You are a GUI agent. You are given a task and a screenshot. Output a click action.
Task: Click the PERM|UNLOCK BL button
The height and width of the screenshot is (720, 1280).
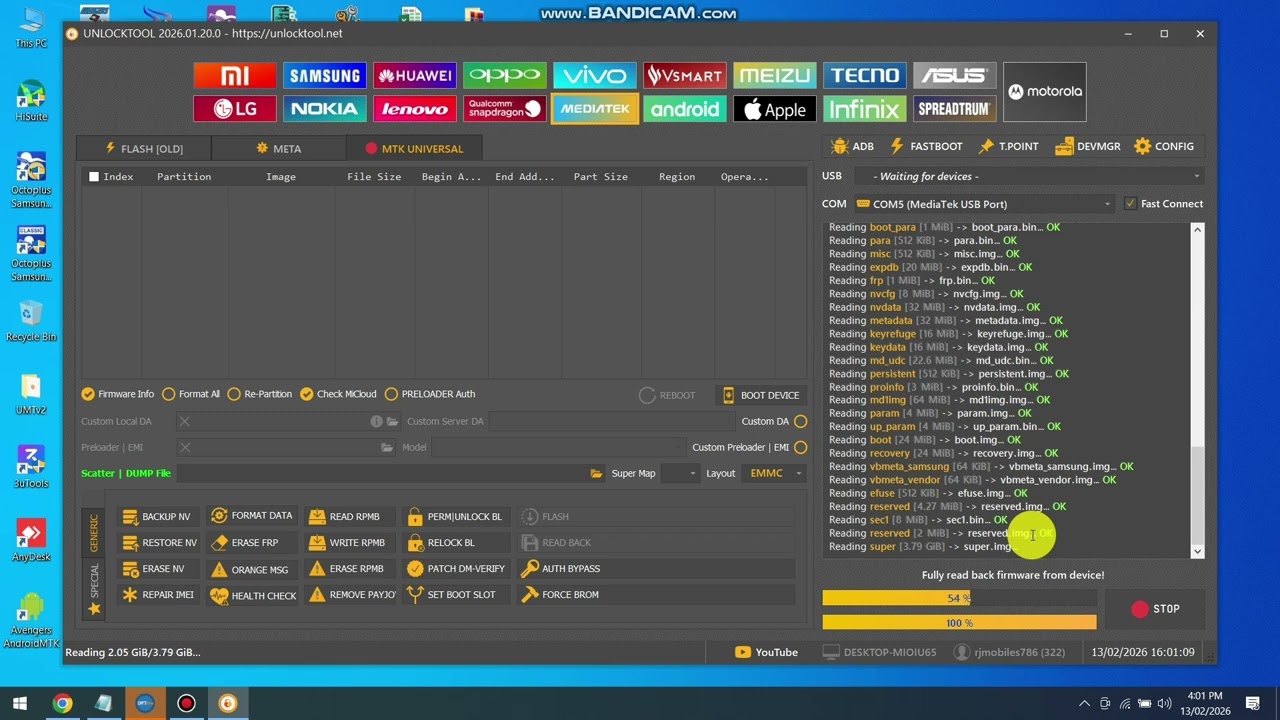coord(454,516)
